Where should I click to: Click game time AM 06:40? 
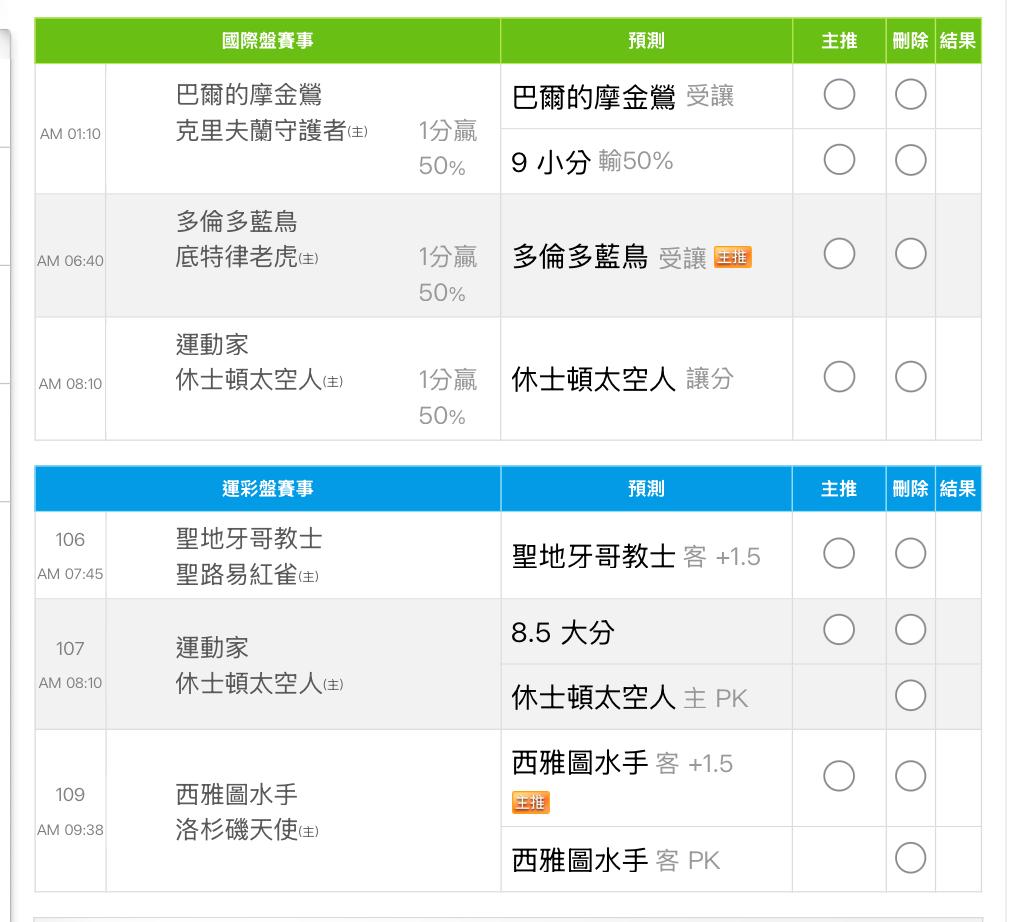[70, 261]
